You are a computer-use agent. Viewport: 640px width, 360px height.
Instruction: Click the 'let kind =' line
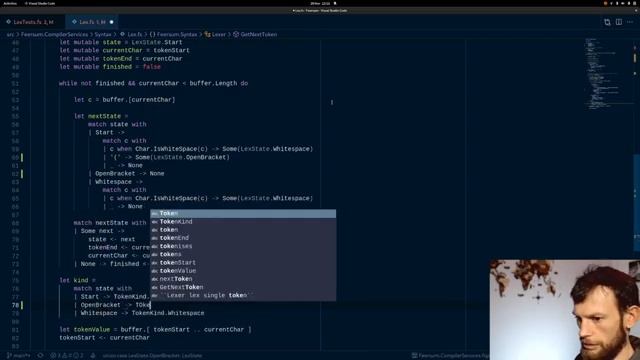coord(78,280)
